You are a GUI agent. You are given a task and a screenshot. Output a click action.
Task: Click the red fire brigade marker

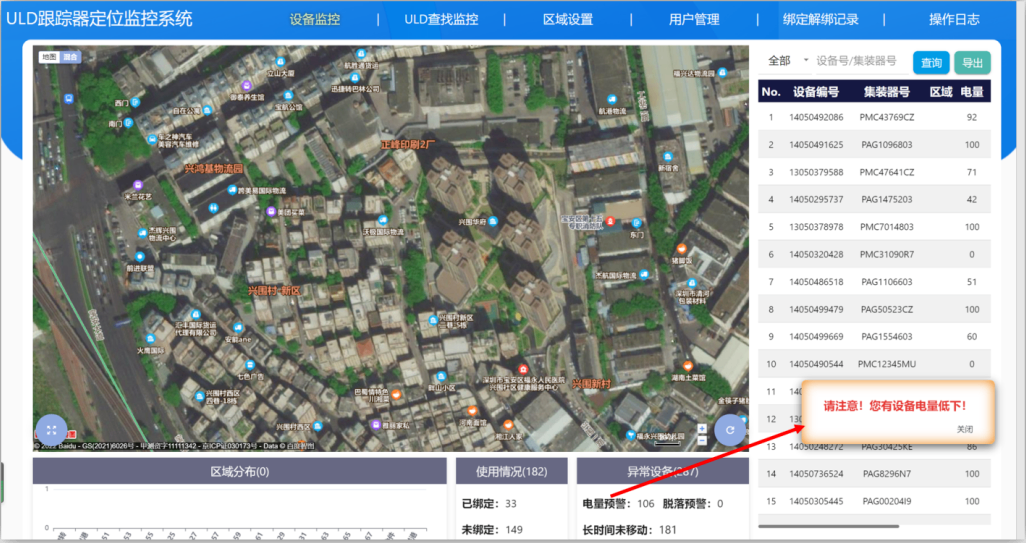click(x=610, y=222)
